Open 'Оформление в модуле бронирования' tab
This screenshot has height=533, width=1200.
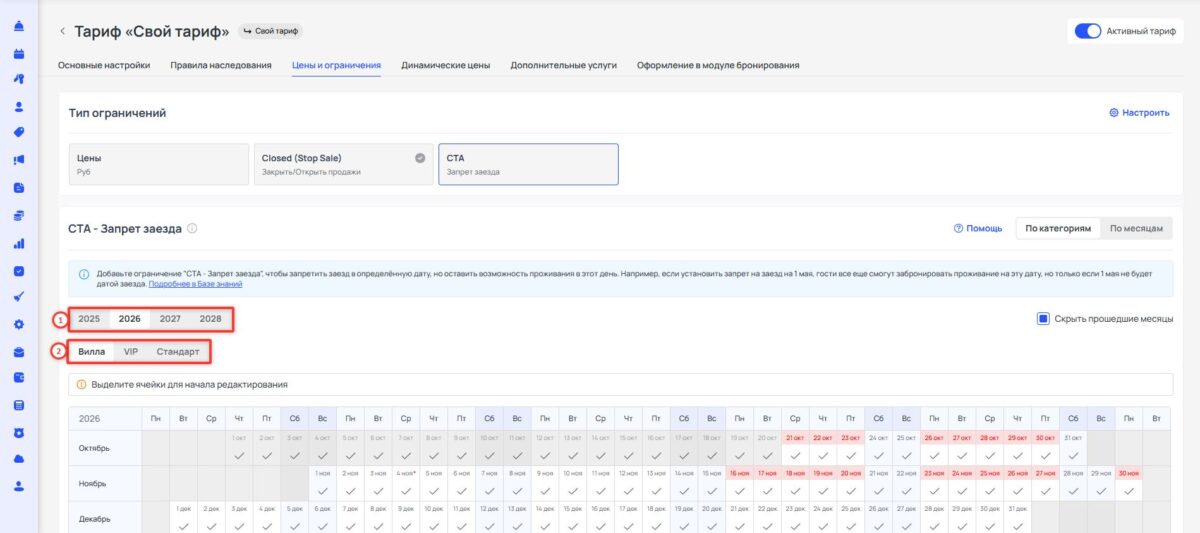pos(718,65)
